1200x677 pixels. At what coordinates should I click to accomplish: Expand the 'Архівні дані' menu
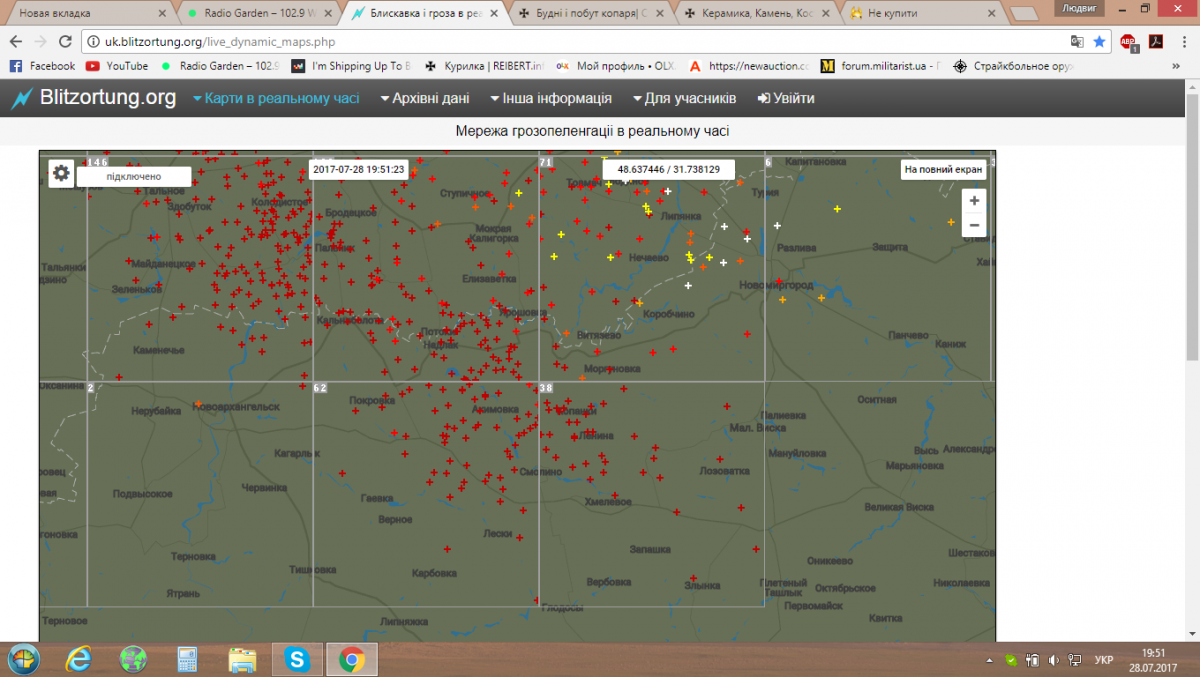(425, 99)
